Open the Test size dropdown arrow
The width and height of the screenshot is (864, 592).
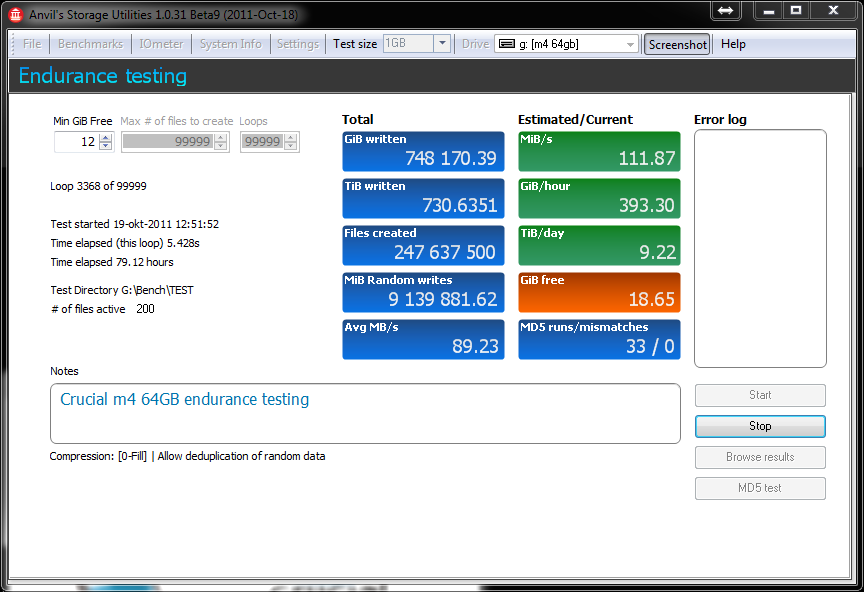(442, 44)
